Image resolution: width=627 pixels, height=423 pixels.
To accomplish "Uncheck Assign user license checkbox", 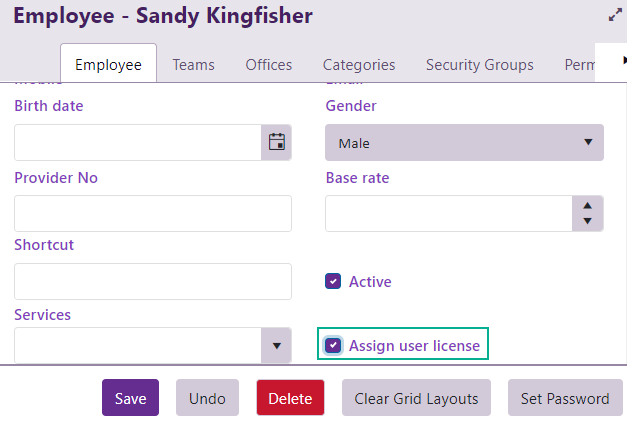I will point(334,346).
